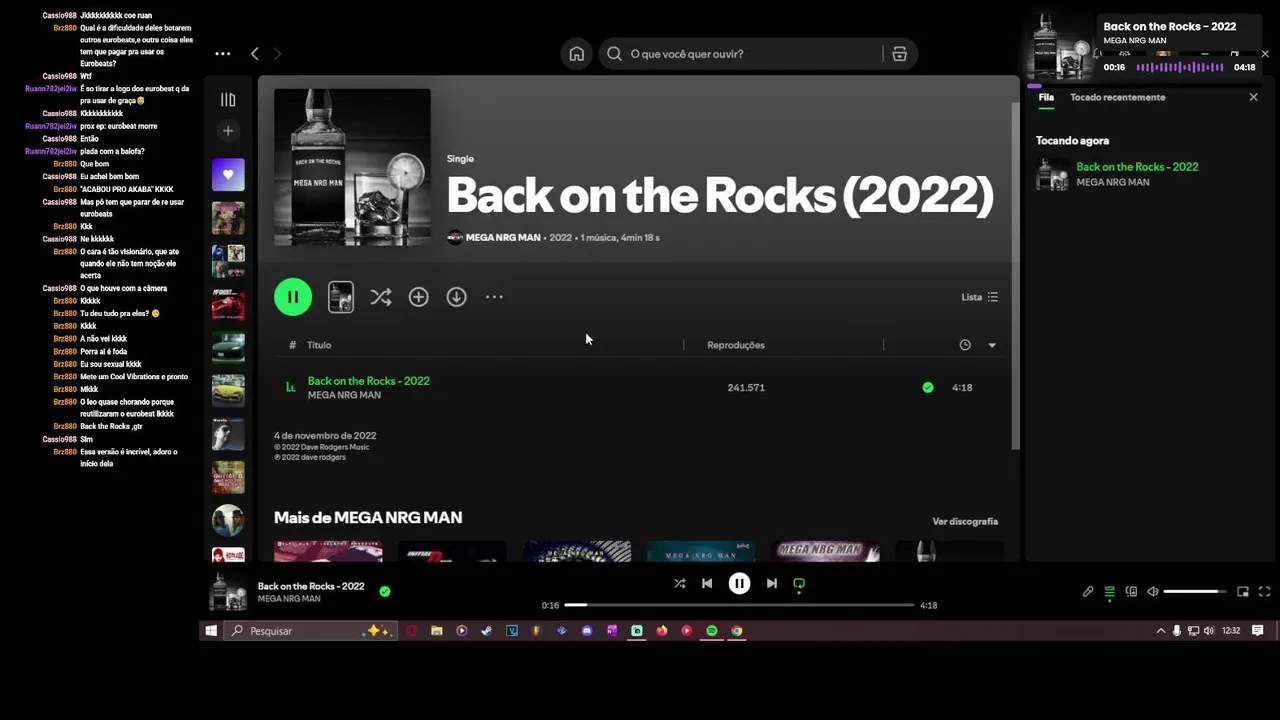Switch to the Fila tab
Image resolution: width=1280 pixels, height=720 pixels.
[1046, 98]
